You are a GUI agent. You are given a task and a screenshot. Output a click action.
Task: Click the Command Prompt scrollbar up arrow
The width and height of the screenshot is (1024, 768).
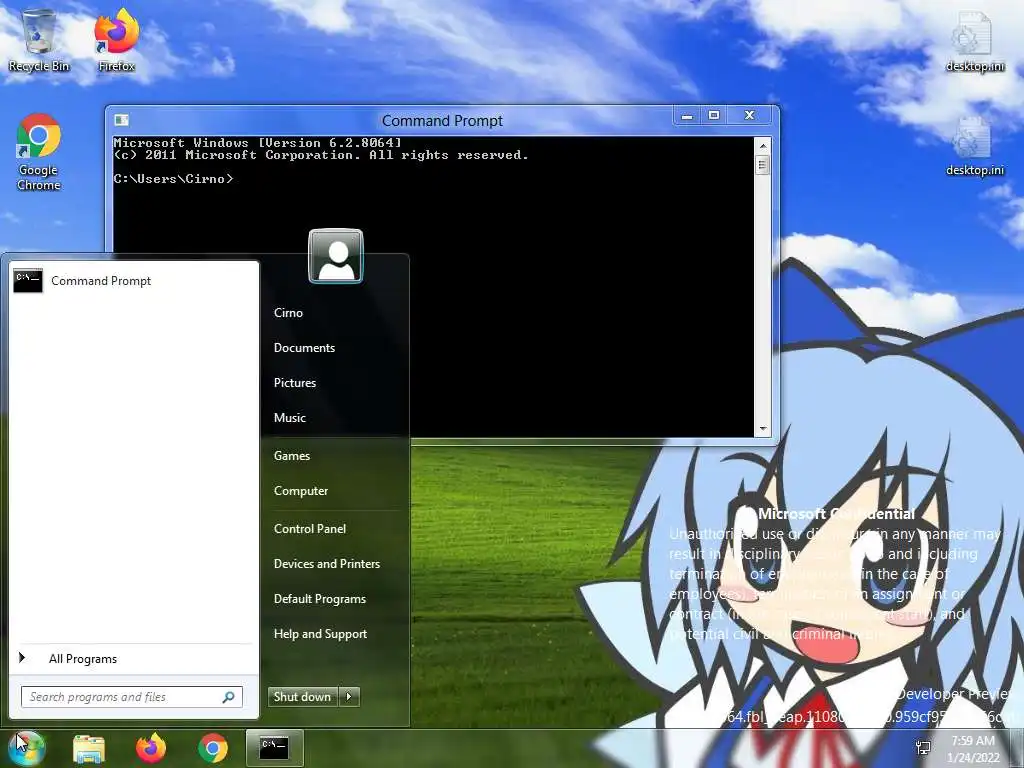(762, 146)
